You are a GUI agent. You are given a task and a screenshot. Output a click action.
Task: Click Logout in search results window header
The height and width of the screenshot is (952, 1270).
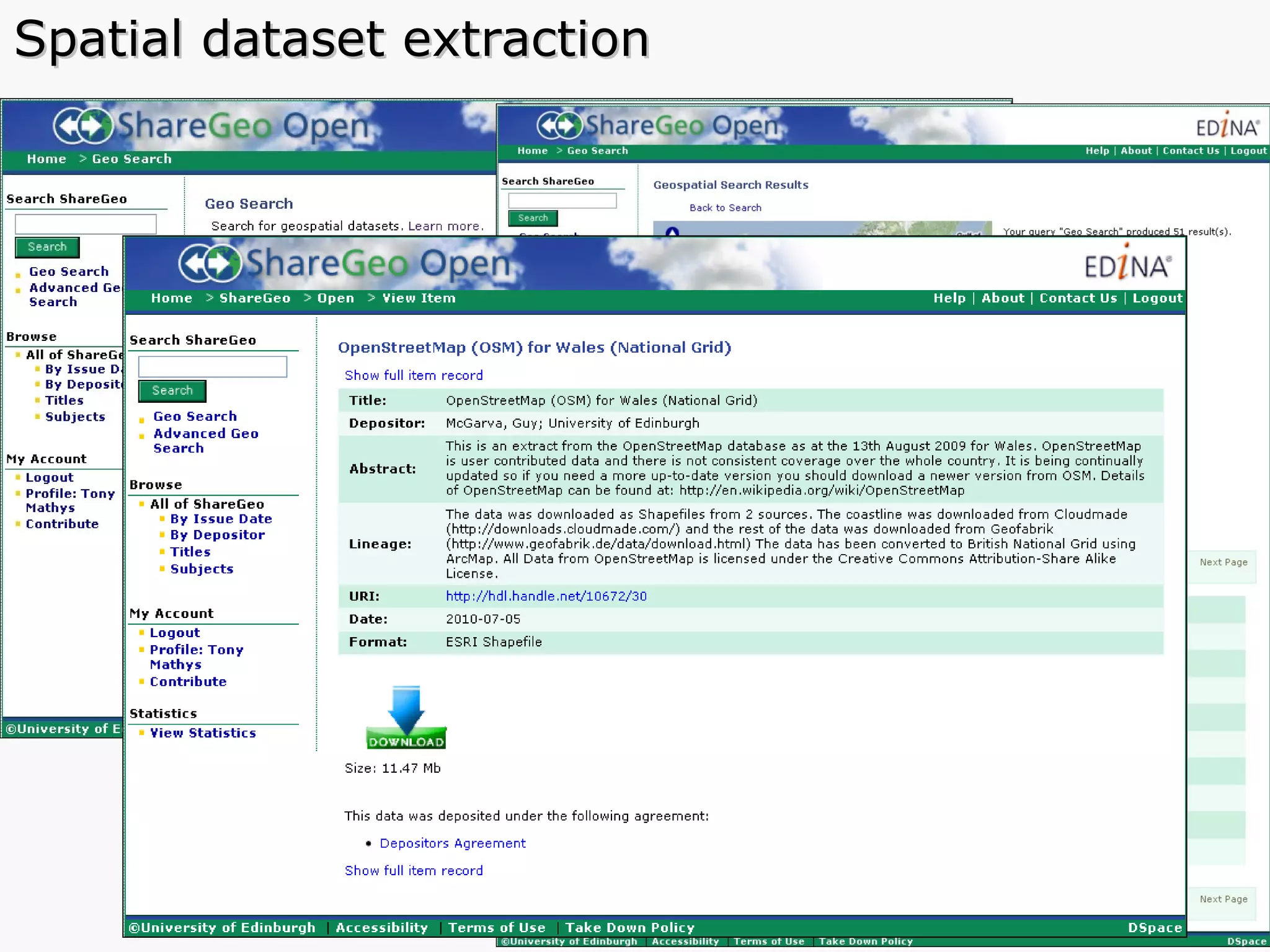pos(1249,151)
